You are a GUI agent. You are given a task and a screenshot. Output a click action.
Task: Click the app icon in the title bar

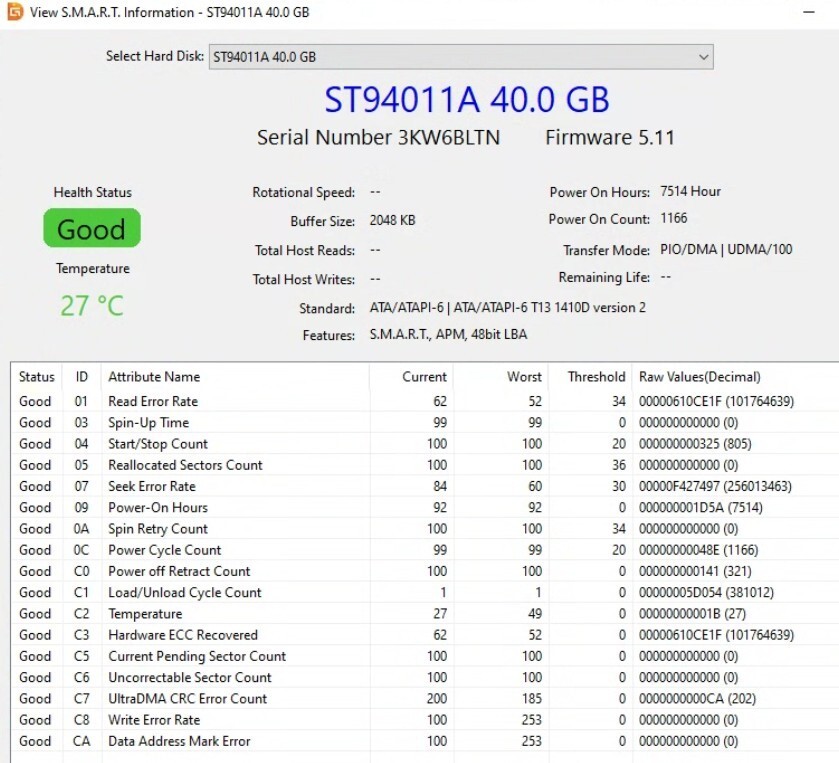coord(15,12)
